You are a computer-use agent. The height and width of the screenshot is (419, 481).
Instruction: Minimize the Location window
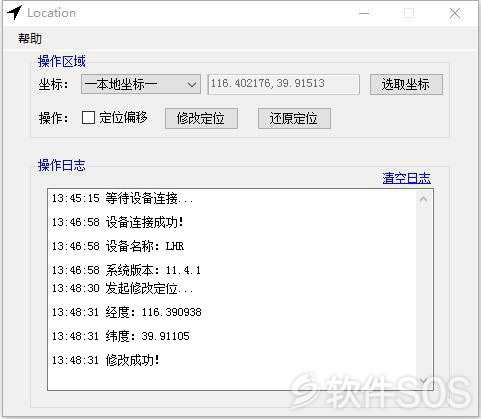pyautogui.click(x=364, y=13)
